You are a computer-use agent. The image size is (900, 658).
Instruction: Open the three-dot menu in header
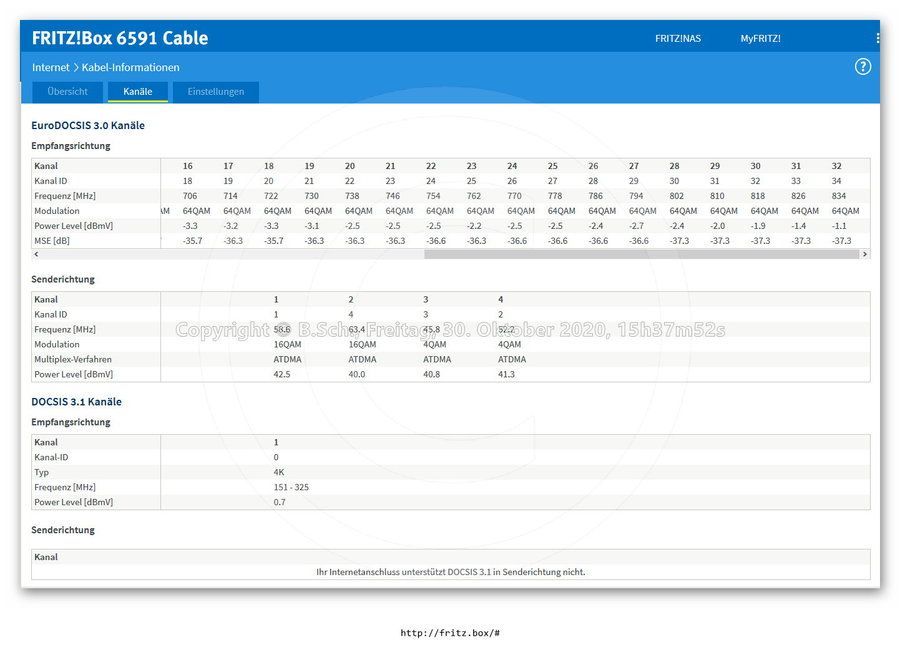click(877, 38)
